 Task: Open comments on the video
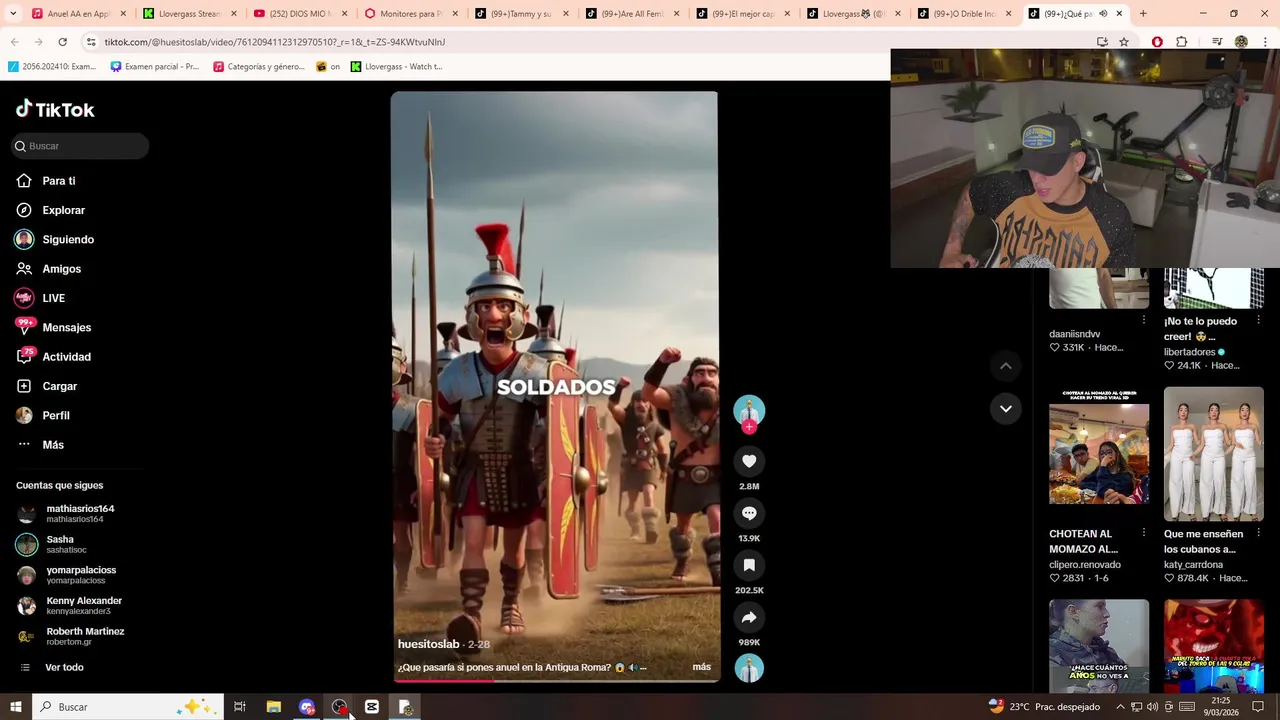[x=749, y=513]
